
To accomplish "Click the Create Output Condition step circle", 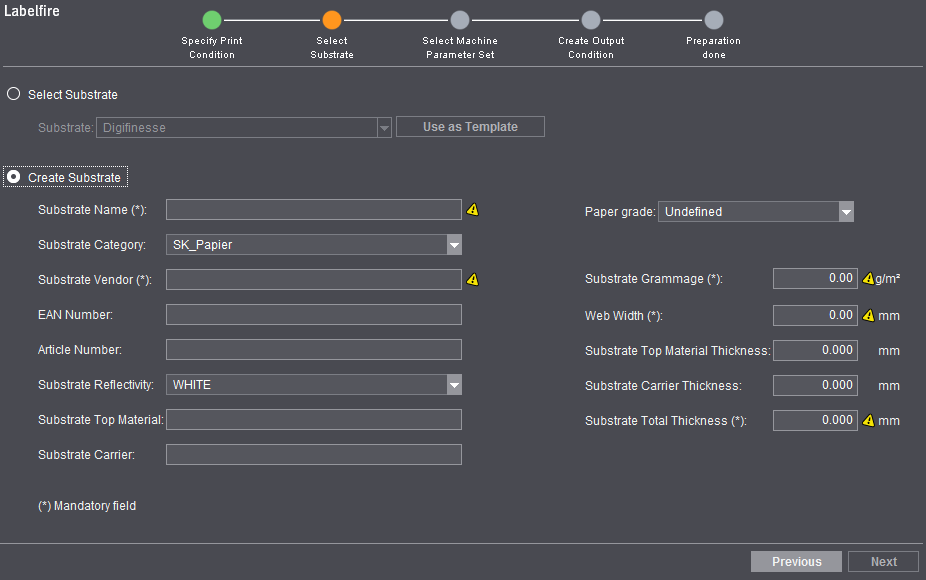I will (x=591, y=20).
